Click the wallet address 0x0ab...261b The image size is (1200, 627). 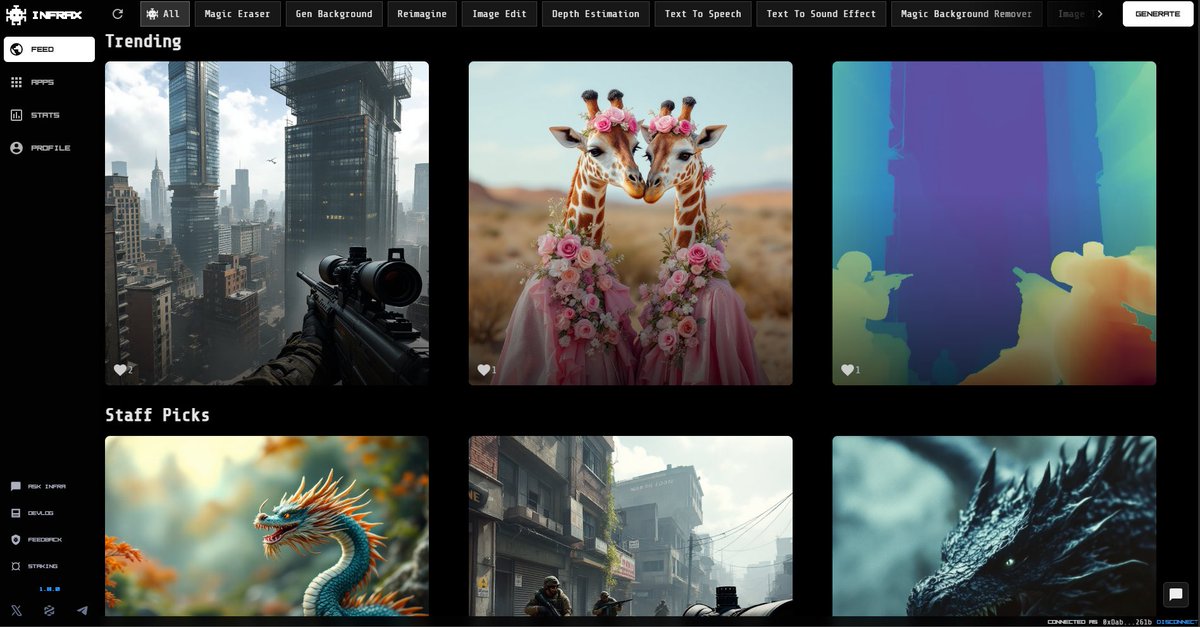coord(1127,622)
